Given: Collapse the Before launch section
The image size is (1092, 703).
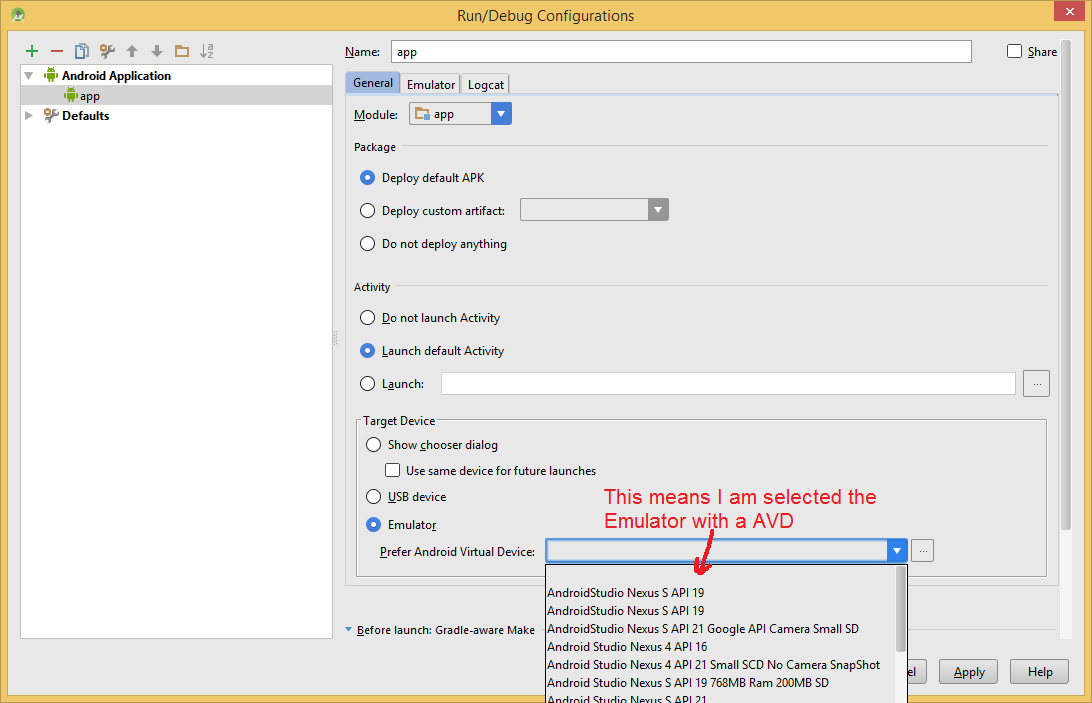Looking at the screenshot, I should tap(348, 630).
